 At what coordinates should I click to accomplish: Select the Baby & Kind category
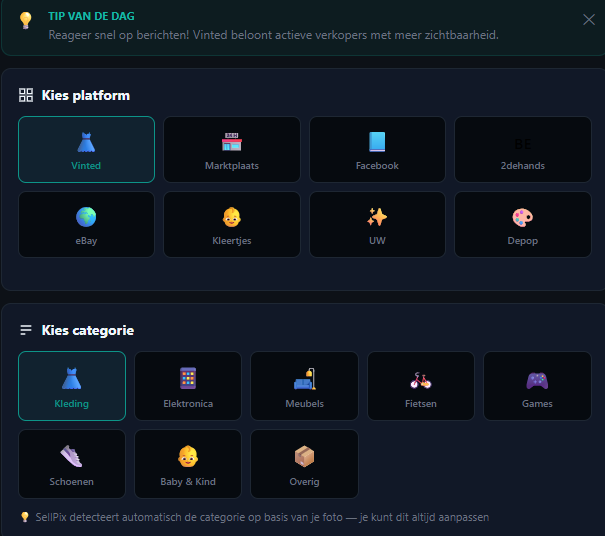pyautogui.click(x=188, y=464)
